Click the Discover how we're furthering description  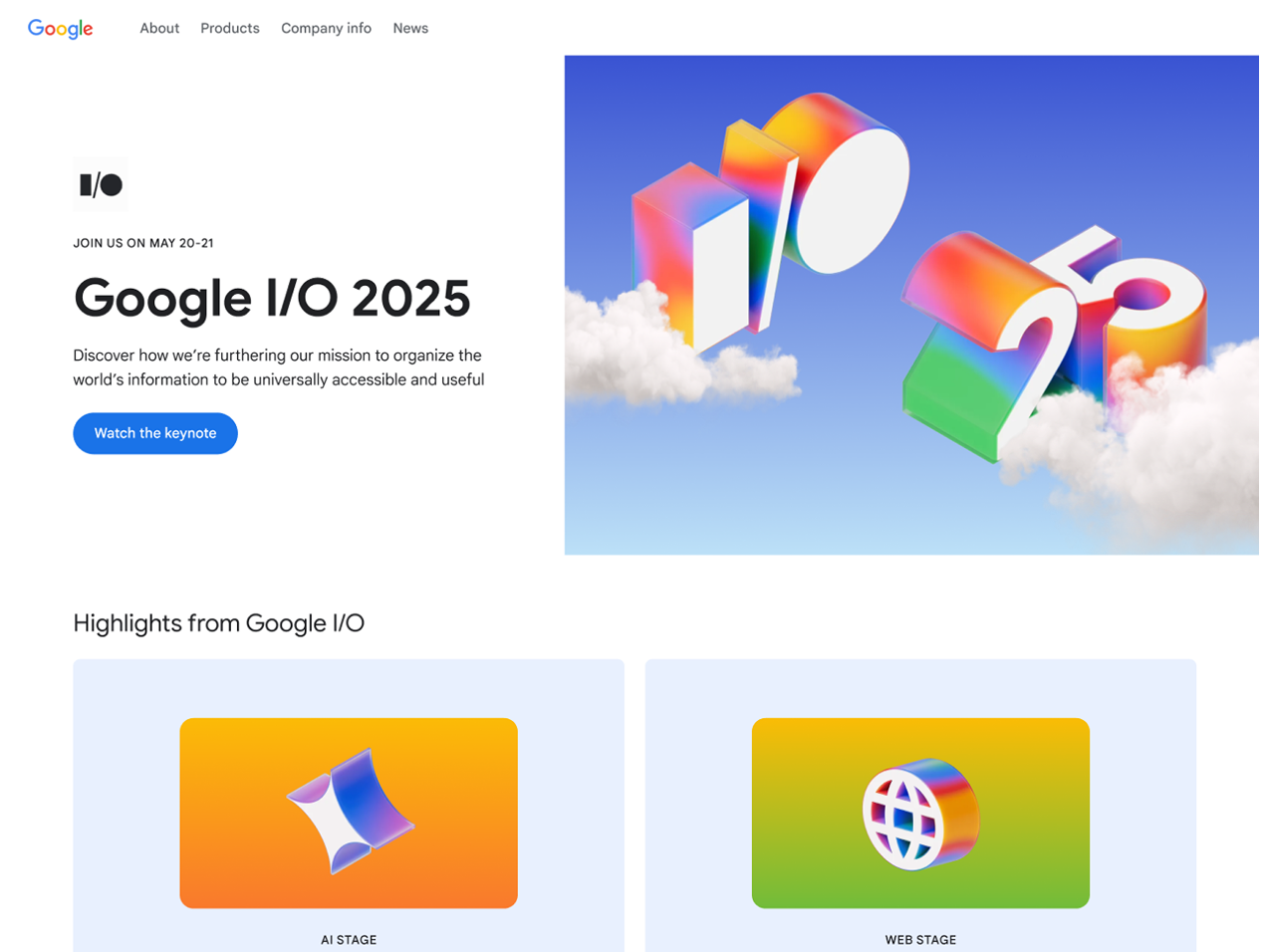pyautogui.click(x=279, y=367)
